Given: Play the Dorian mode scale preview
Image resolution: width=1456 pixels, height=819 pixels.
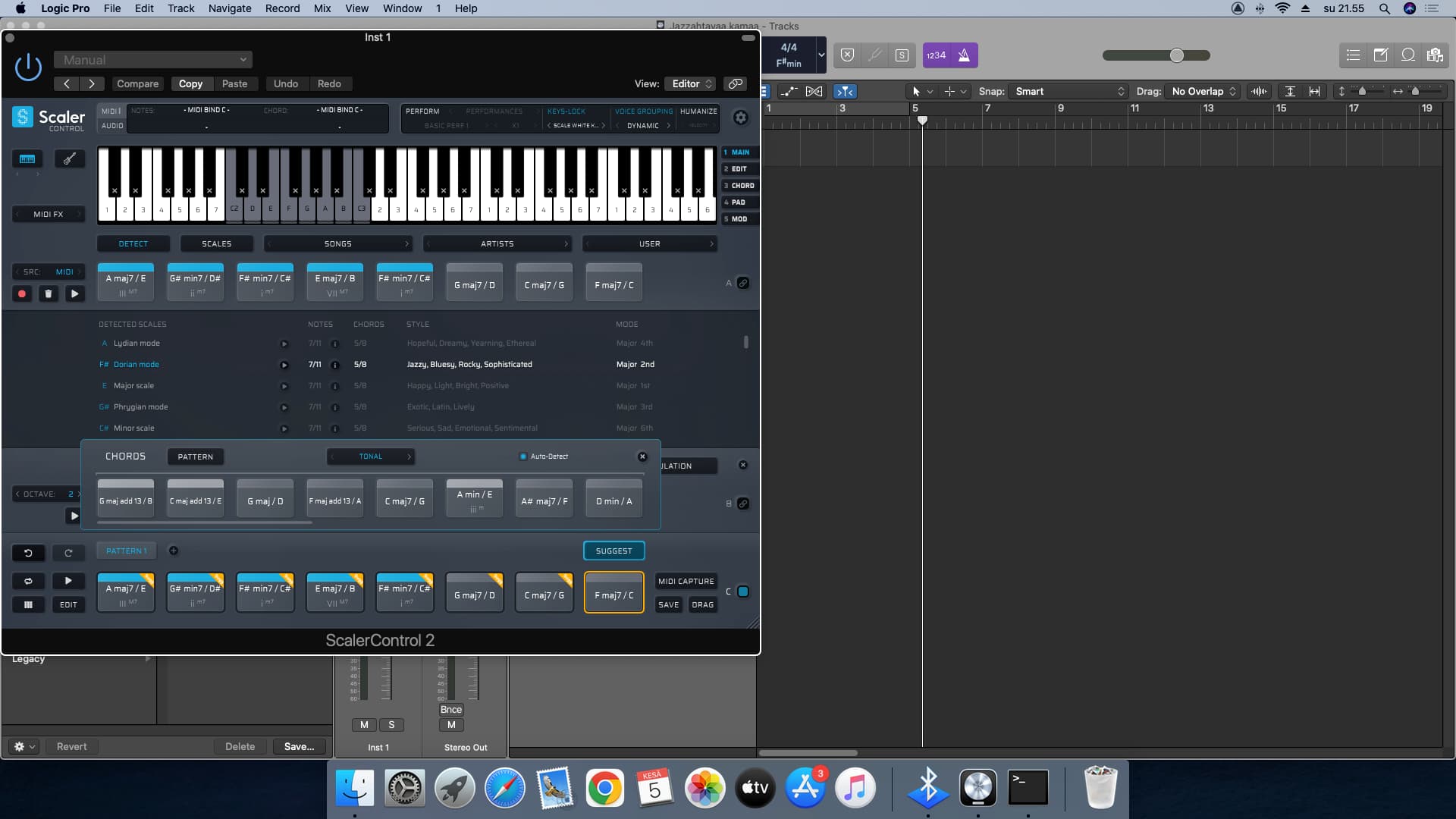Looking at the screenshot, I should pyautogui.click(x=284, y=365).
